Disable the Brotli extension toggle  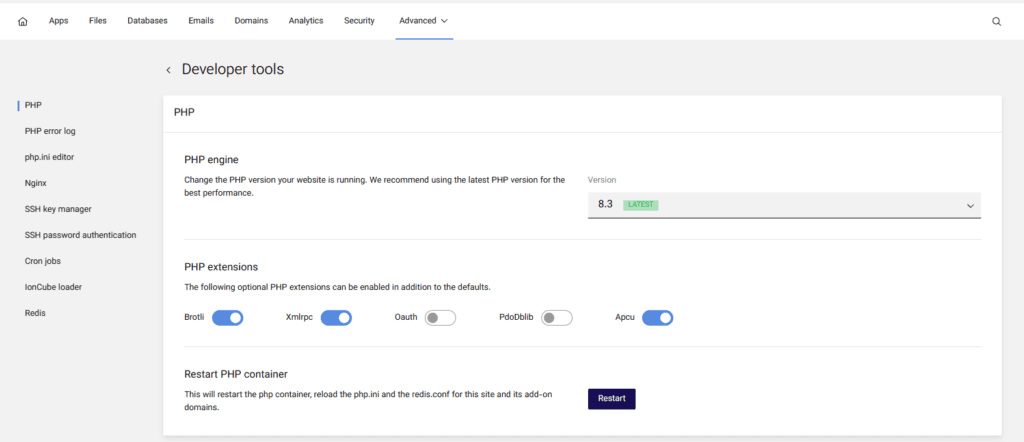coord(227,318)
